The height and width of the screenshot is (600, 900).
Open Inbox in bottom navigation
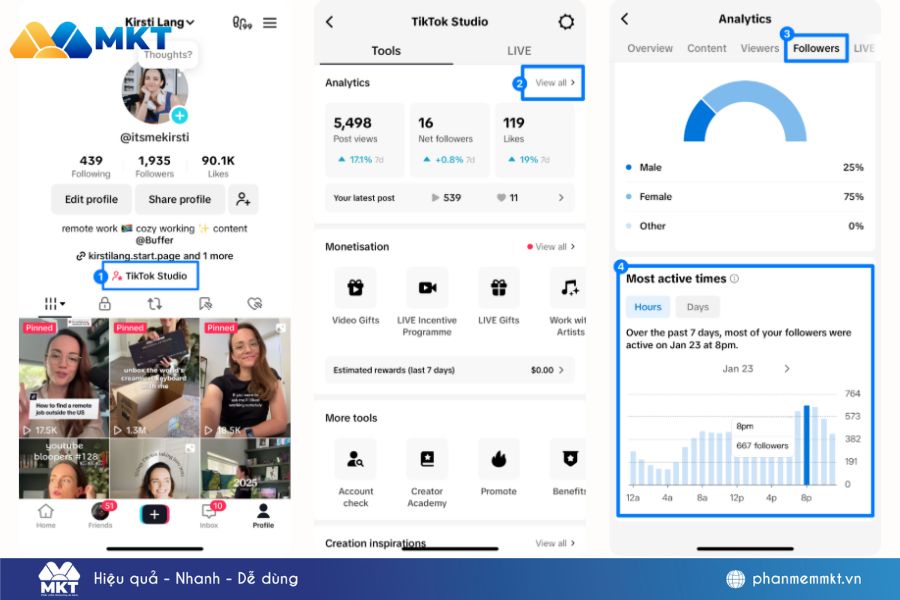coord(210,516)
